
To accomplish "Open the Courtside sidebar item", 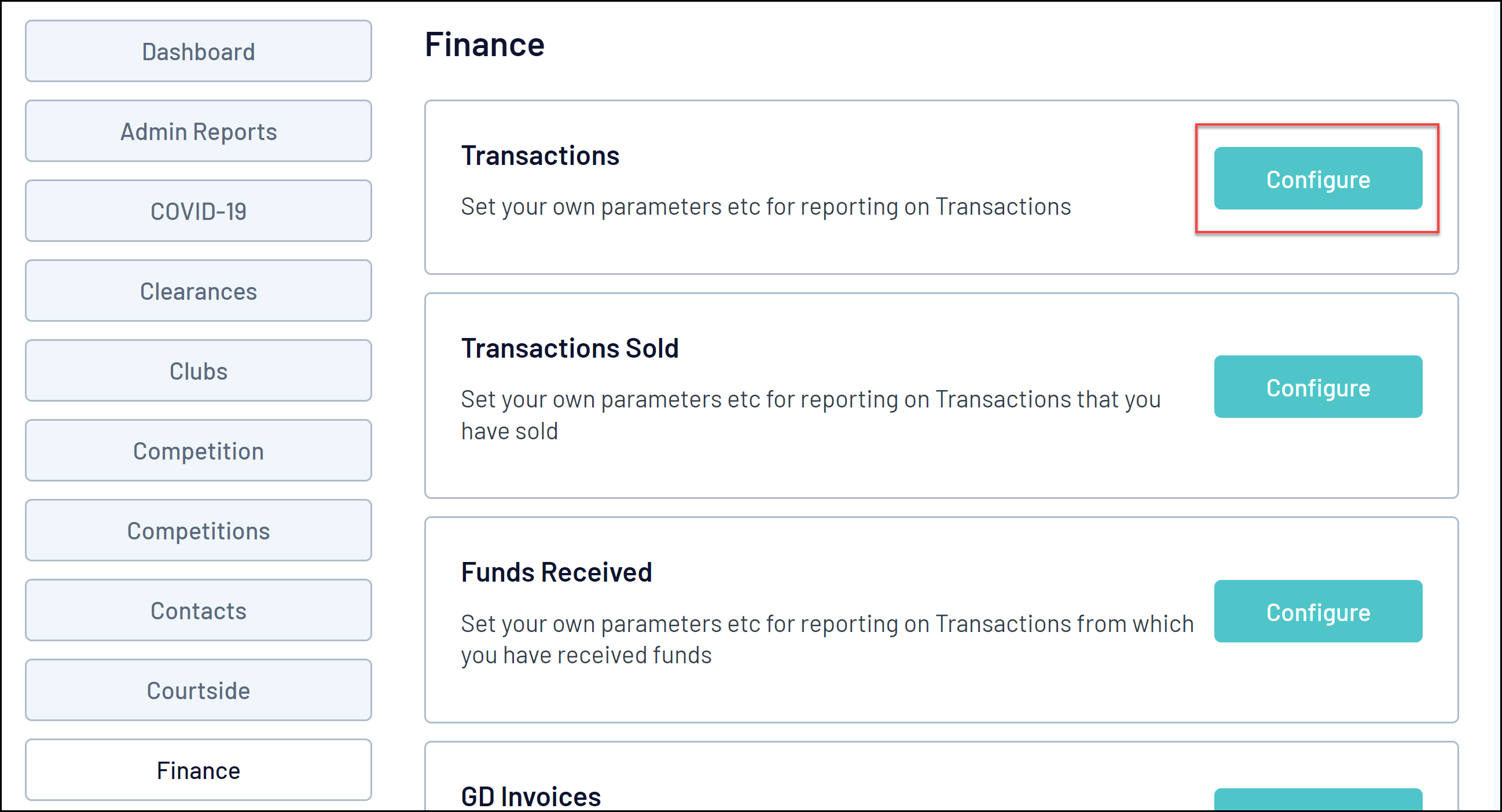I will [x=199, y=690].
